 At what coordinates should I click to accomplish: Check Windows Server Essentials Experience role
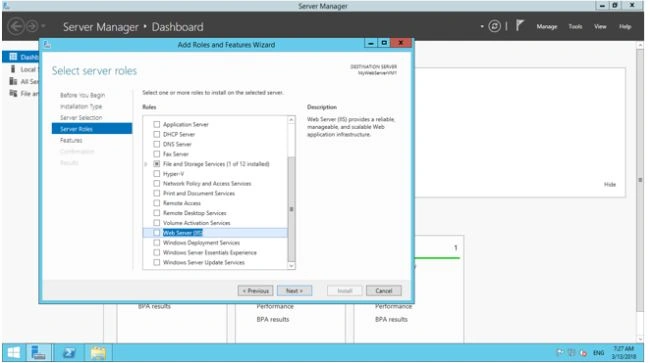tap(157, 252)
